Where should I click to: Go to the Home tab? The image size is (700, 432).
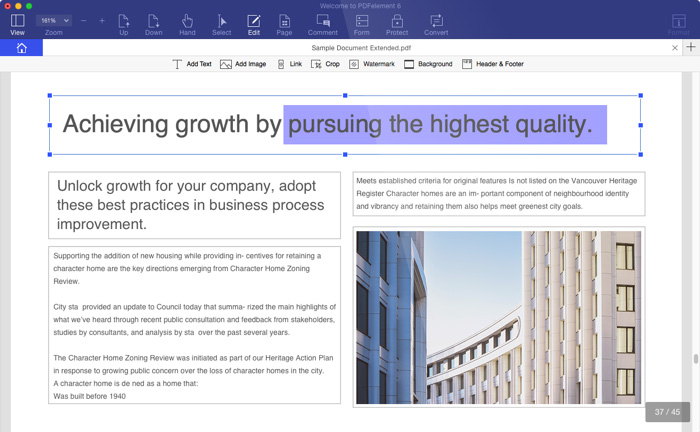[x=21, y=48]
